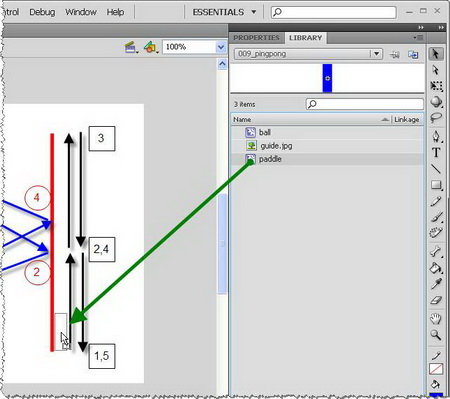This screenshot has height=399, width=450.
Task: Select the Paint Bucket tool
Action: 436,268
